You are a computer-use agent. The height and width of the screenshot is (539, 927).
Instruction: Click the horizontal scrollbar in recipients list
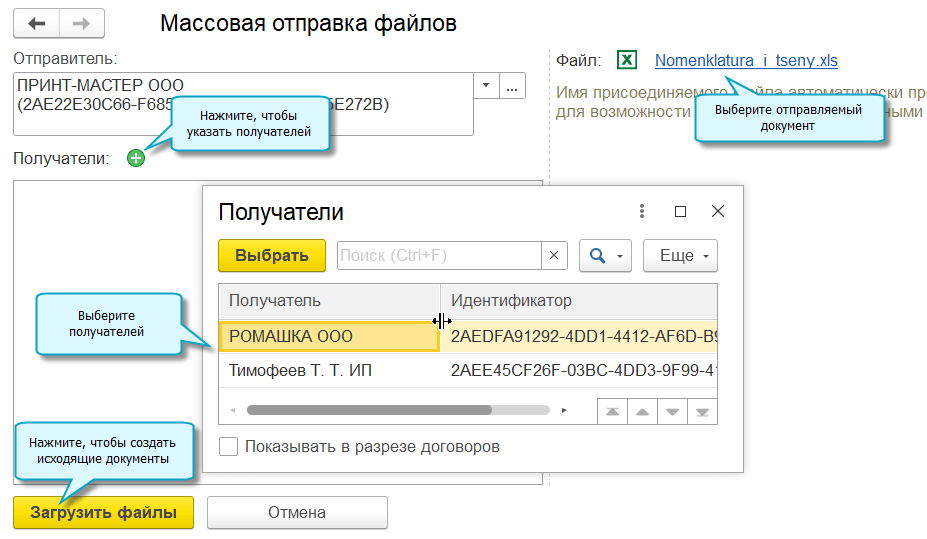tap(370, 410)
